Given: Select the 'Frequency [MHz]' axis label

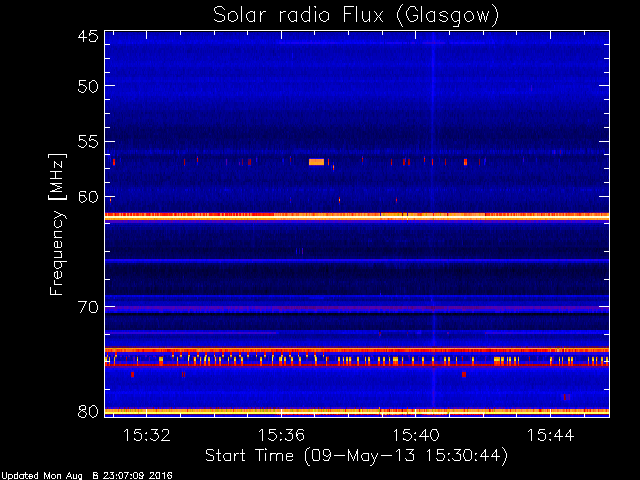Looking at the screenshot, I should tap(57, 224).
